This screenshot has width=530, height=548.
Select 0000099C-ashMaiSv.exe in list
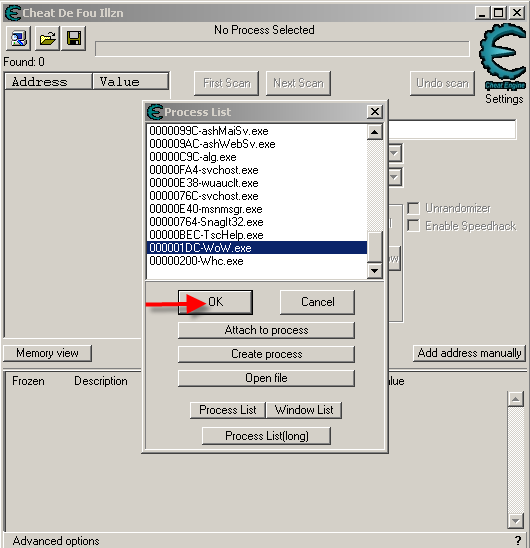click(x=257, y=131)
